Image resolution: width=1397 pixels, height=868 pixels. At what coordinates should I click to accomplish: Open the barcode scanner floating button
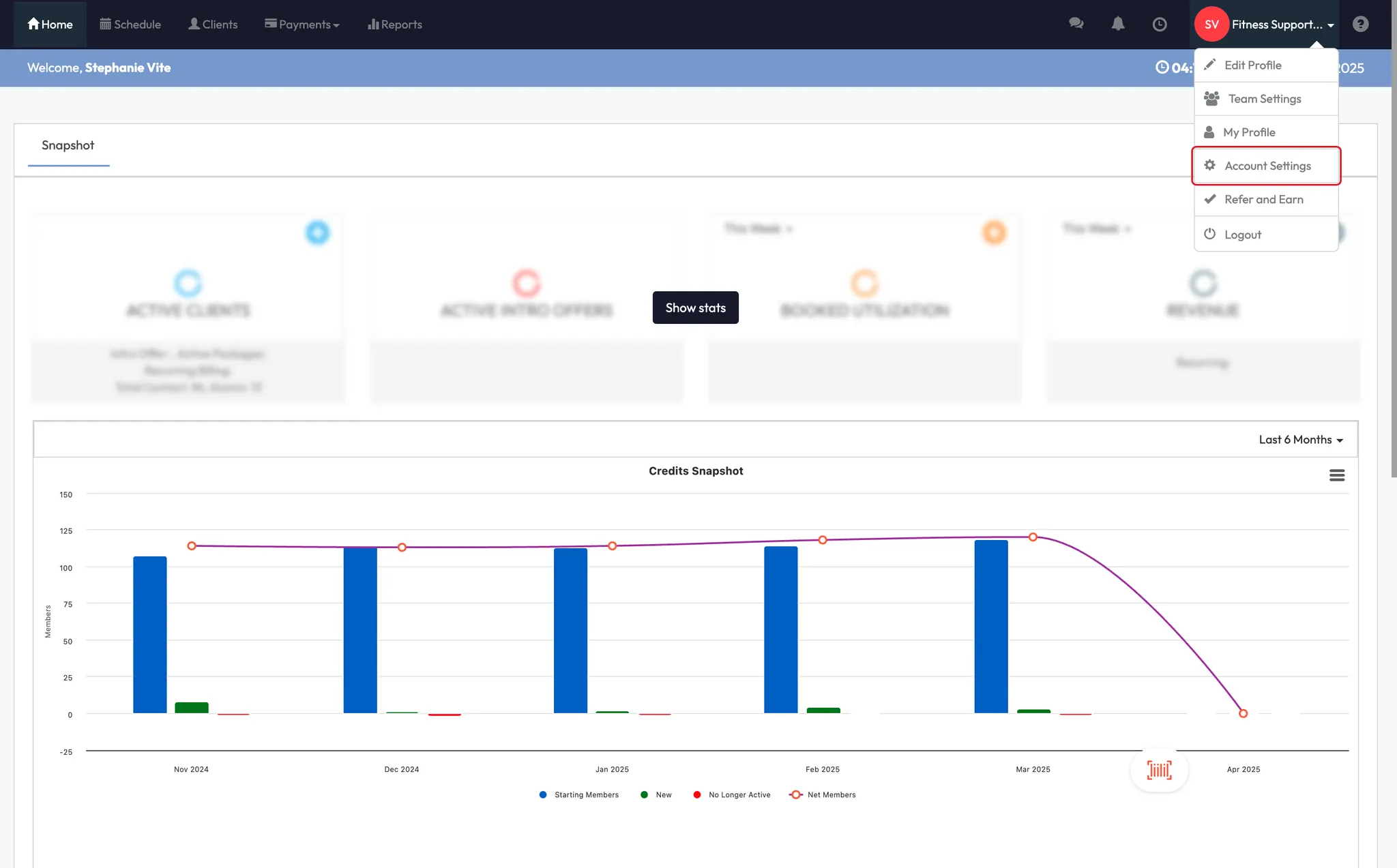point(1159,770)
